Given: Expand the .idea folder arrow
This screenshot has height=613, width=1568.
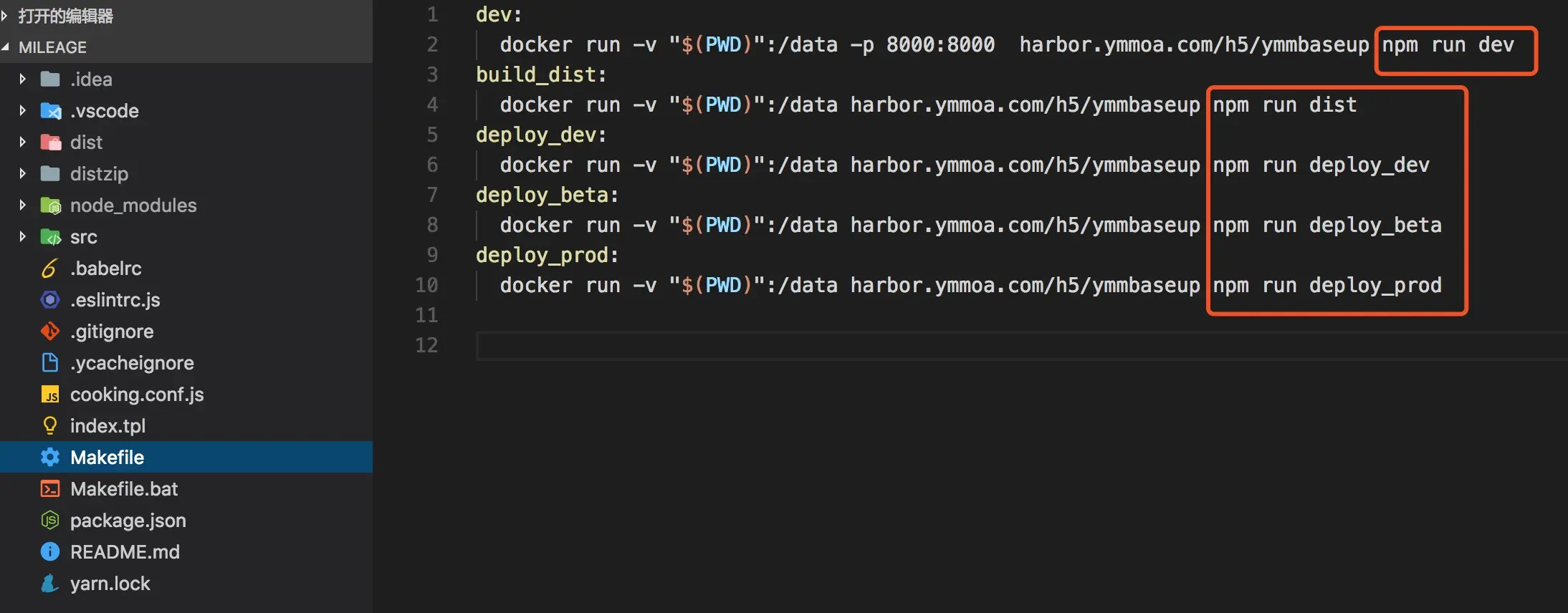Looking at the screenshot, I should [x=22, y=79].
